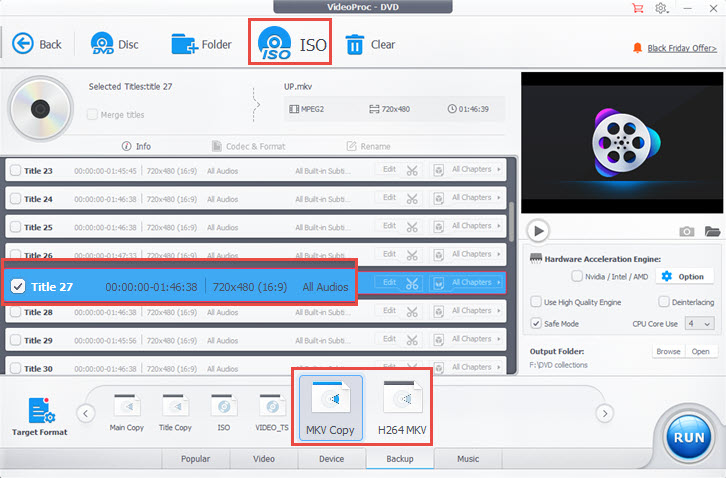
Task: Check the Title 29 checkbox
Action: (15, 340)
